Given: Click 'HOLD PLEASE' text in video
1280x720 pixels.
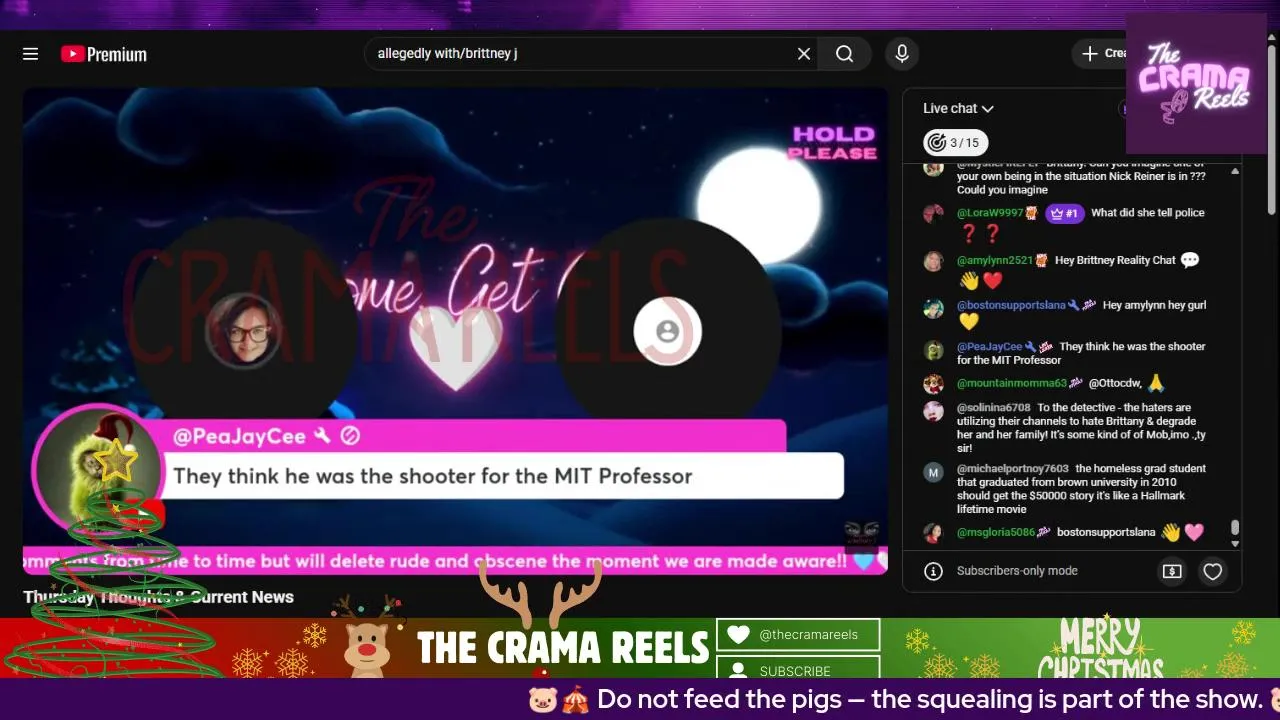Looking at the screenshot, I should tap(833, 143).
